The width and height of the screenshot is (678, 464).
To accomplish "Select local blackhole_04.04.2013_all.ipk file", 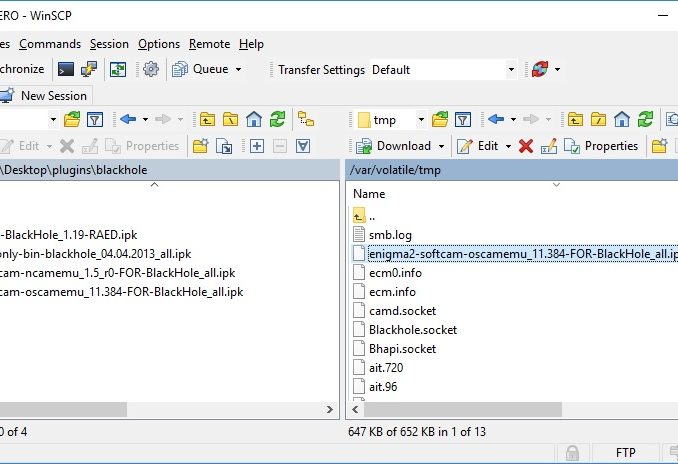I will (96, 254).
